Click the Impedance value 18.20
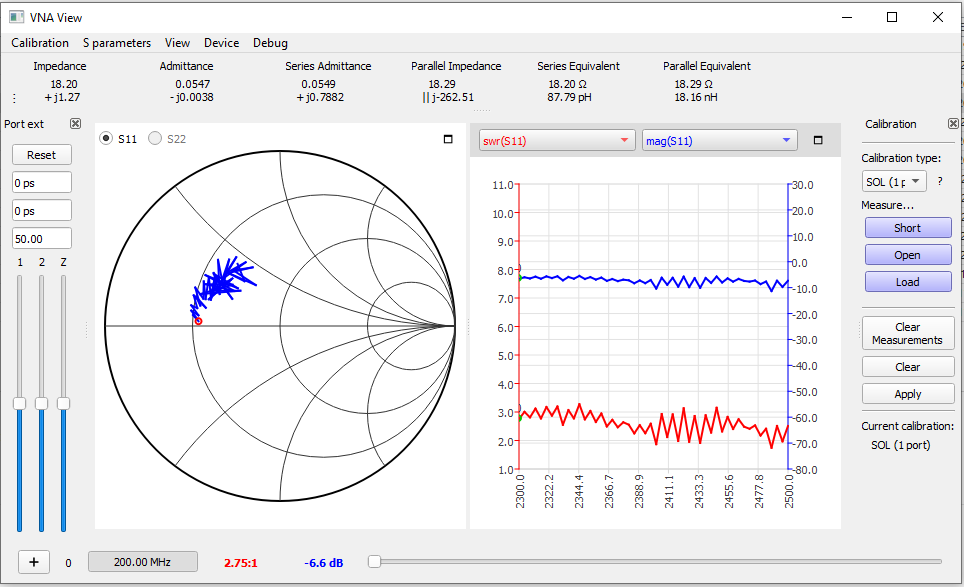This screenshot has height=587, width=964. coord(64,84)
